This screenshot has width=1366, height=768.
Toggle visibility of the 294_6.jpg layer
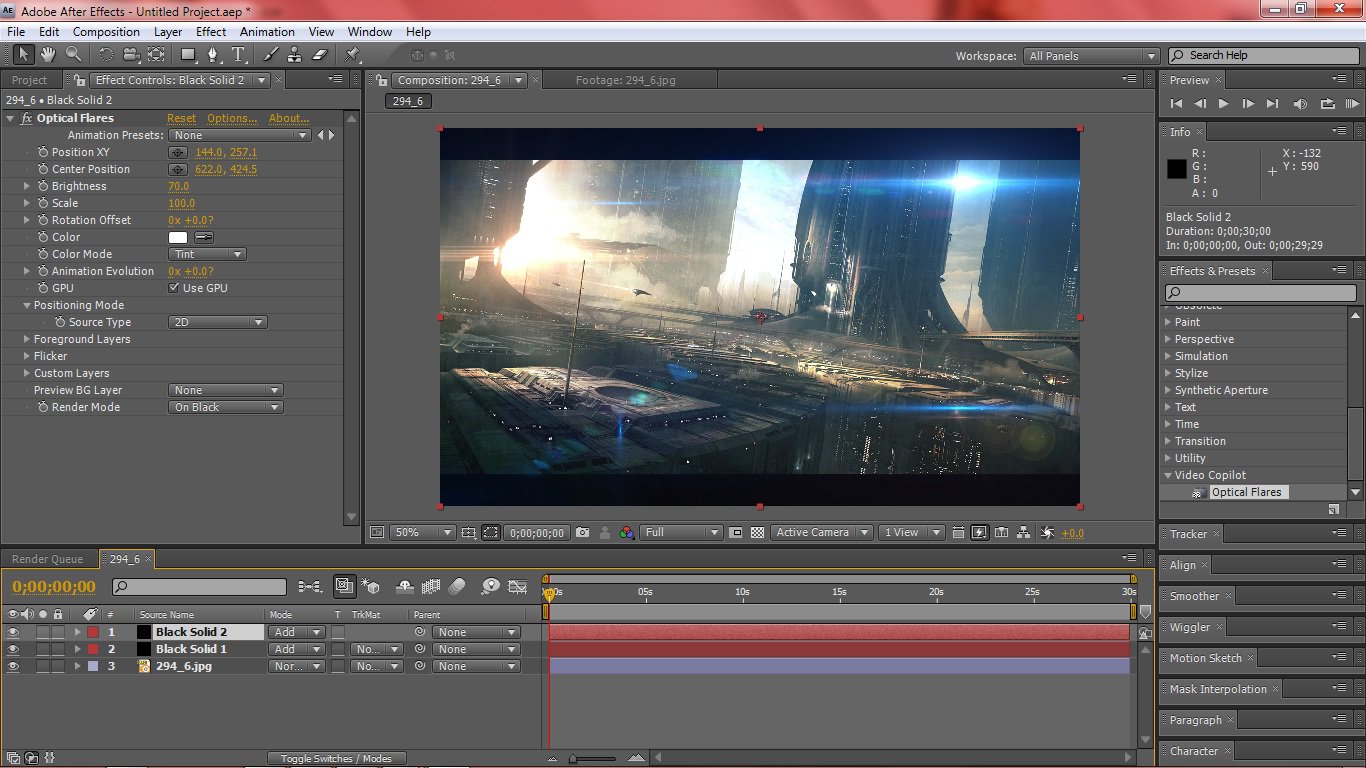(13, 666)
